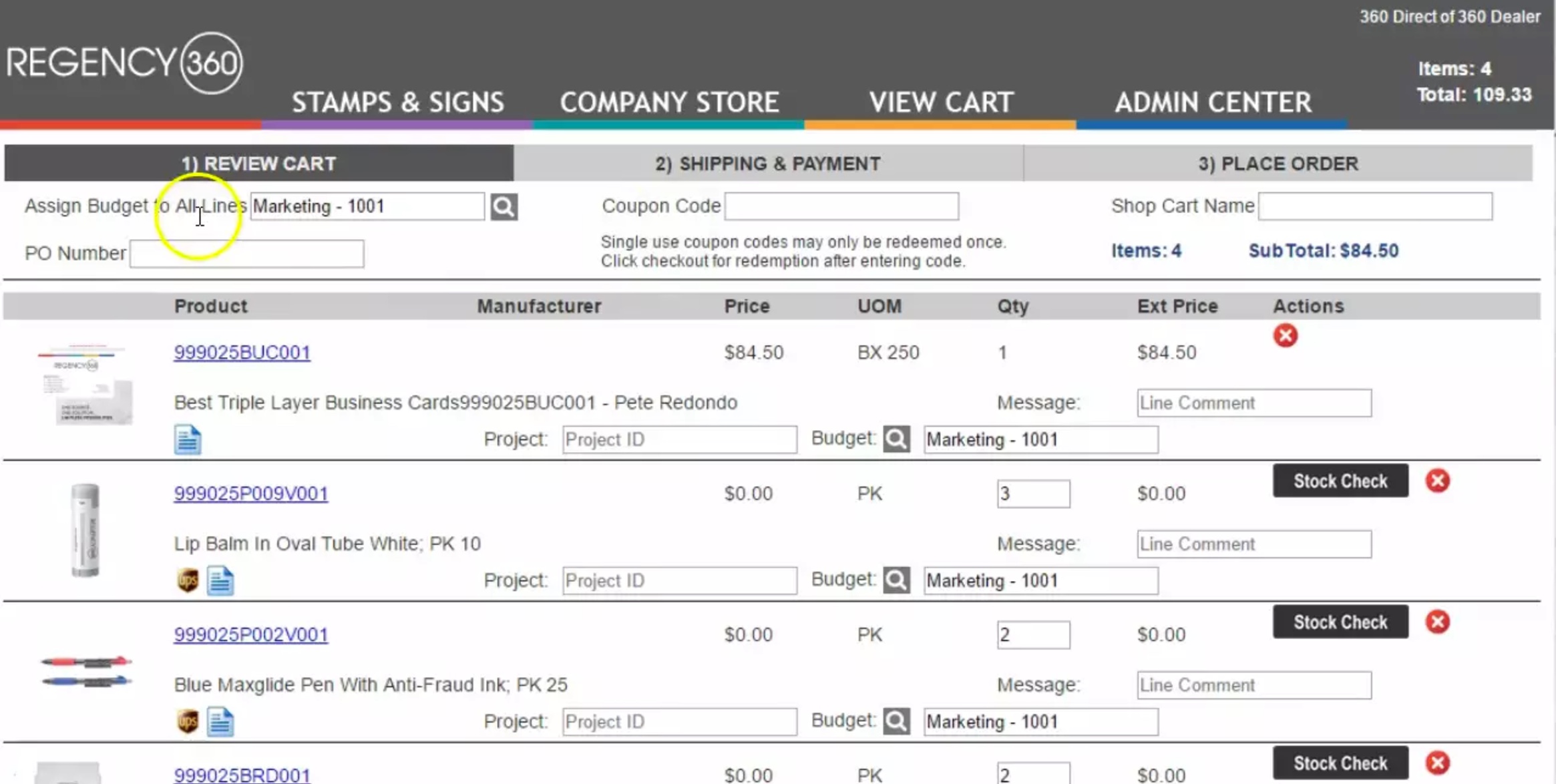Open product link 999025BRD001
This screenshot has height=784, width=1556.
tap(242, 775)
